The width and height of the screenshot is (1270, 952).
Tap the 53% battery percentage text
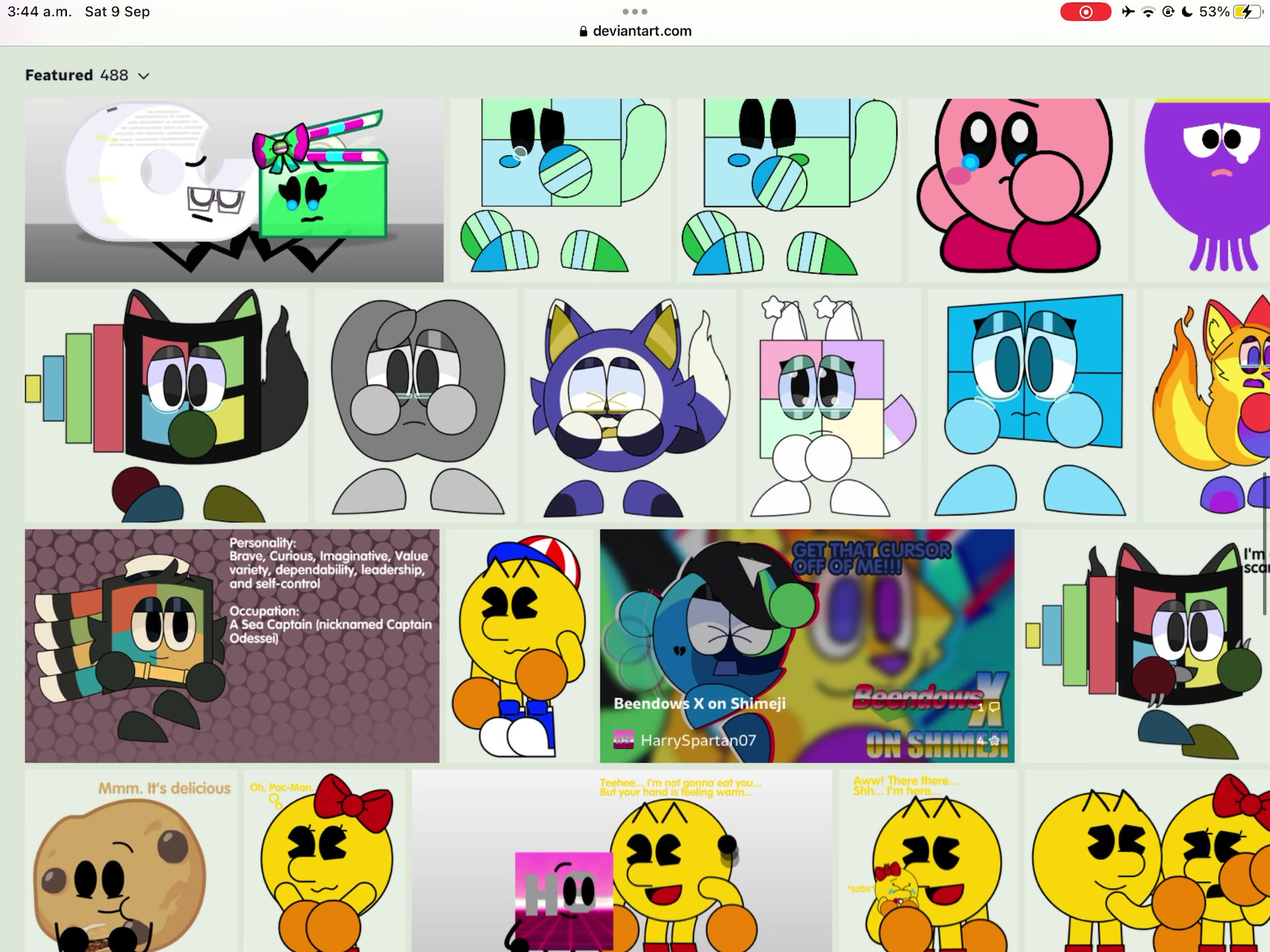pos(1214,12)
